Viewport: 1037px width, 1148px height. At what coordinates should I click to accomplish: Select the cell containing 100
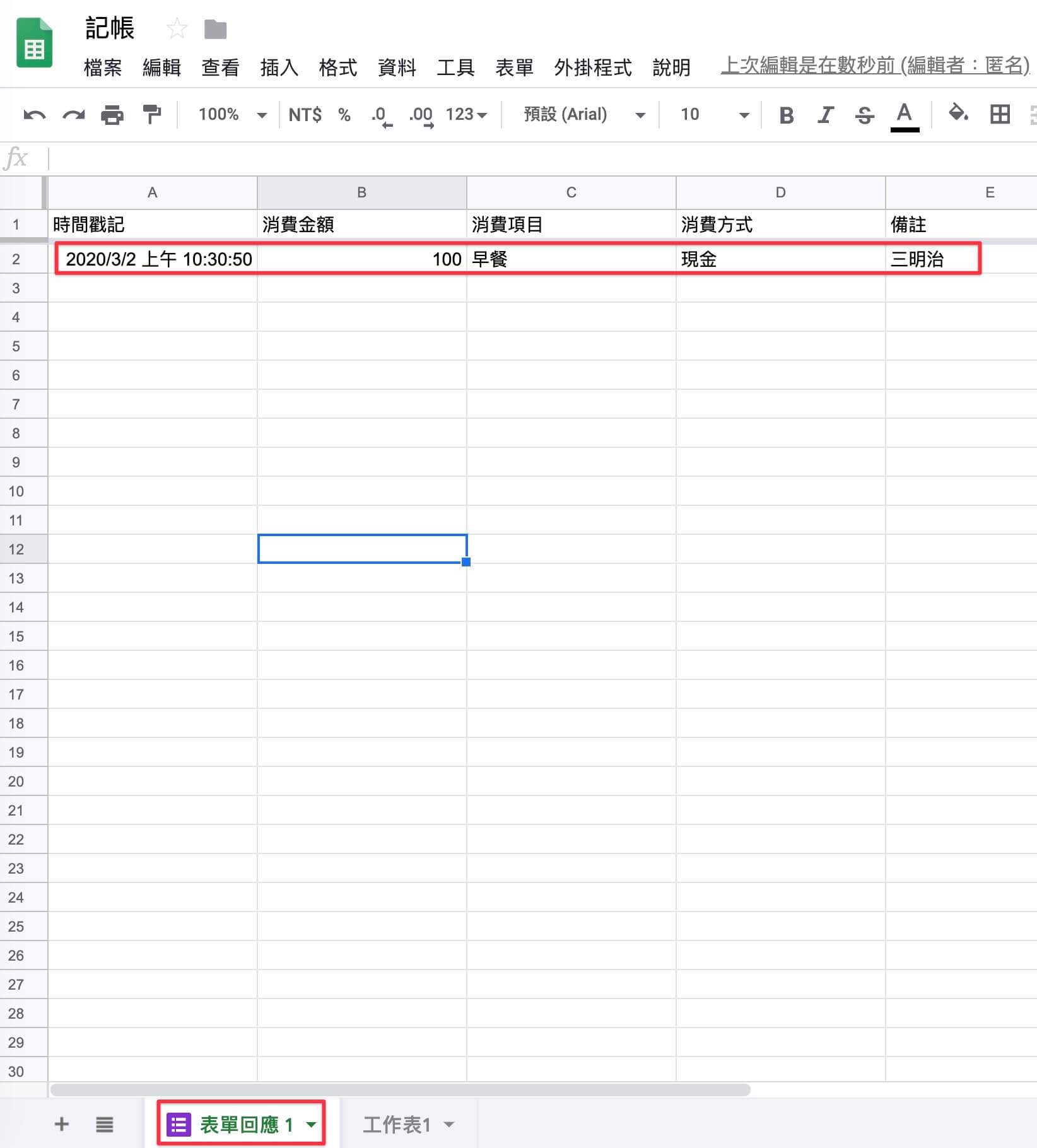point(362,259)
